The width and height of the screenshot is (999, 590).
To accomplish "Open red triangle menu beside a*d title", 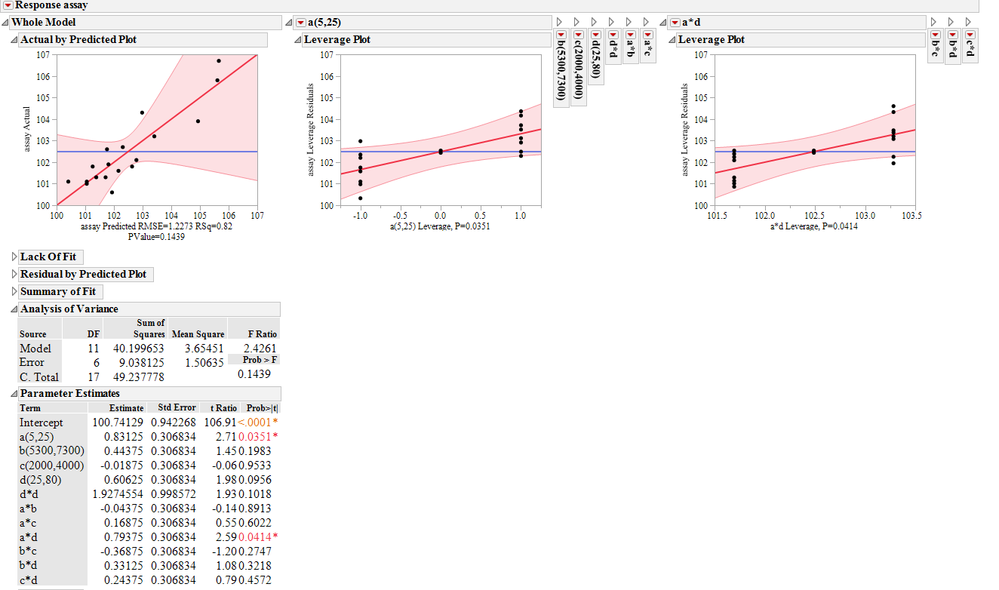I will (x=675, y=22).
